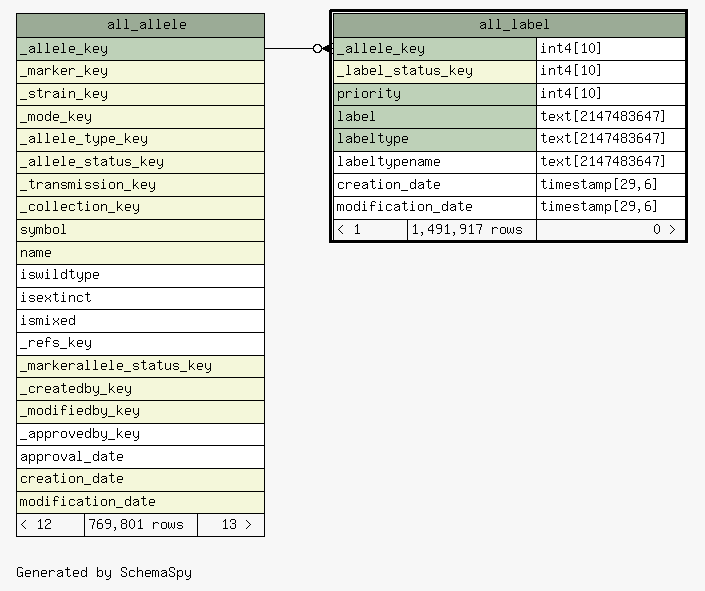Click the 769,801 rows count cell

[141, 525]
